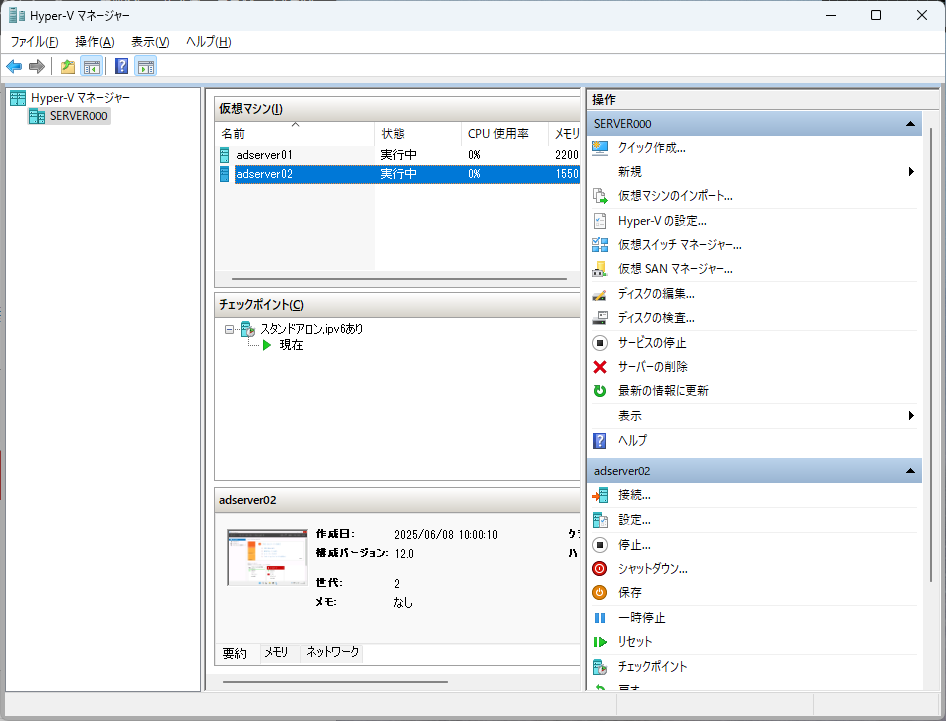Click the Hyper-V の設定... action
The image size is (946, 721).
662,221
